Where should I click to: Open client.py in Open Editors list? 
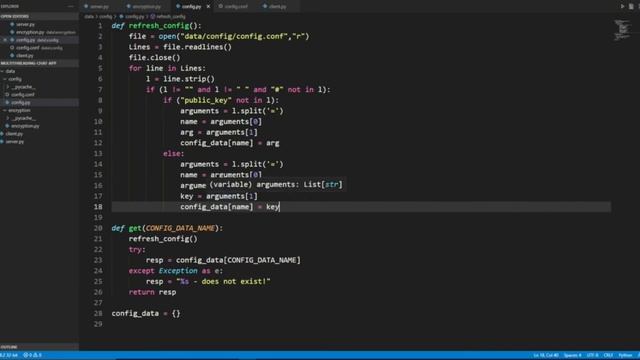(39, 56)
